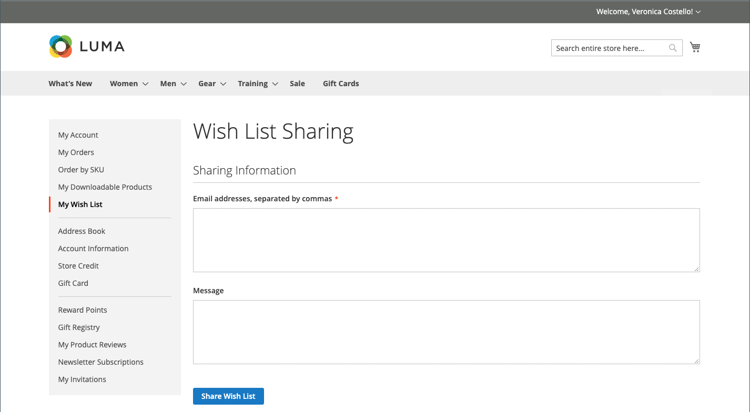Select the Newsletter Subscriptions link

click(100, 362)
